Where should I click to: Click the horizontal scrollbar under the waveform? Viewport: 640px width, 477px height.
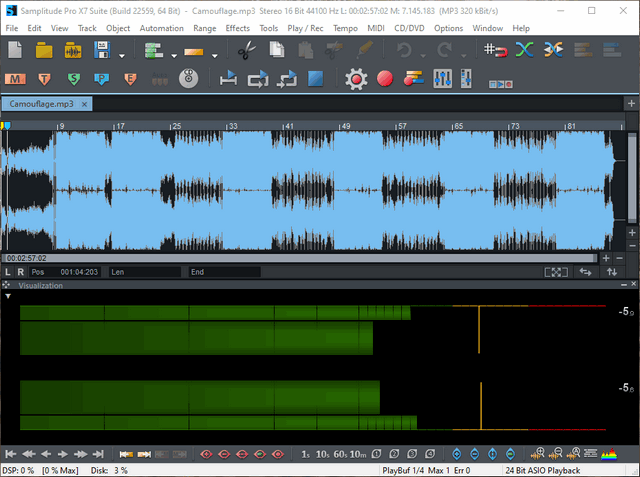tap(300, 257)
